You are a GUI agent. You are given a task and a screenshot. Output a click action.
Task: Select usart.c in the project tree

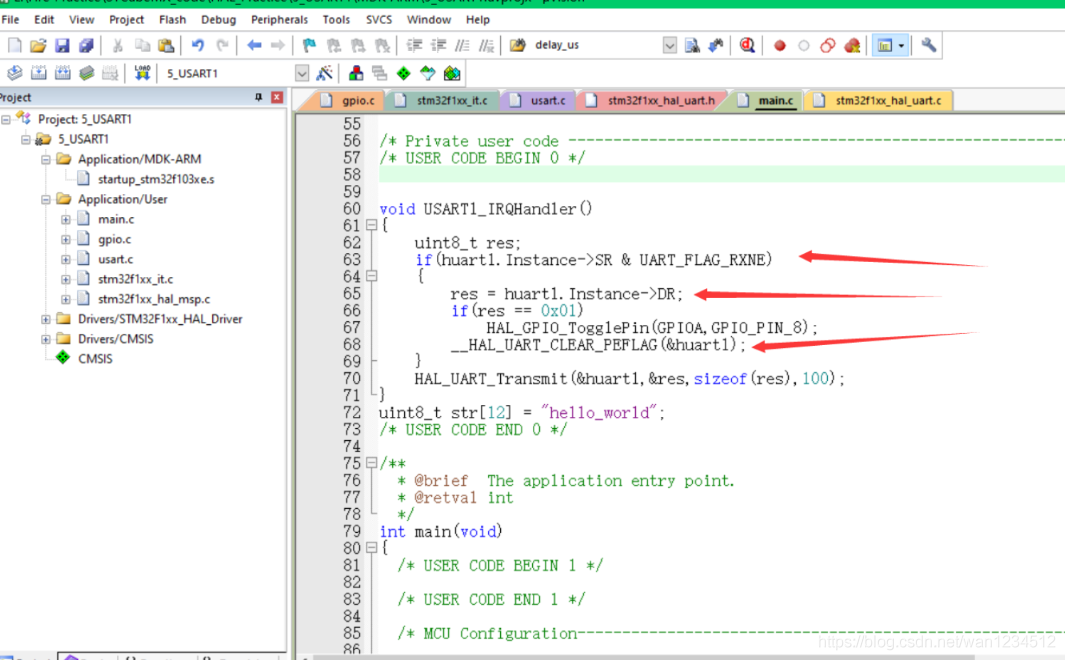(115, 259)
